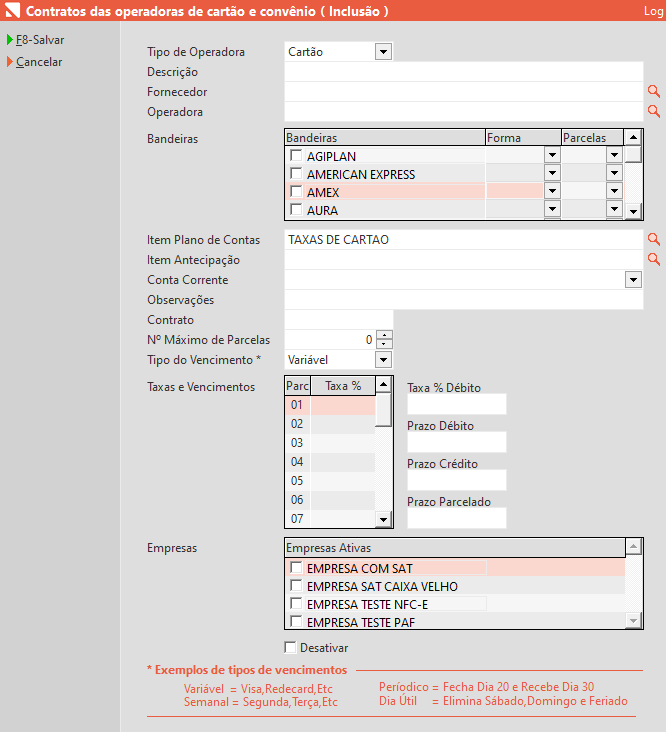Screen dimensions: 666x732
Task: Select the EMPRESA COM SAT checkbox
Action: [296, 567]
